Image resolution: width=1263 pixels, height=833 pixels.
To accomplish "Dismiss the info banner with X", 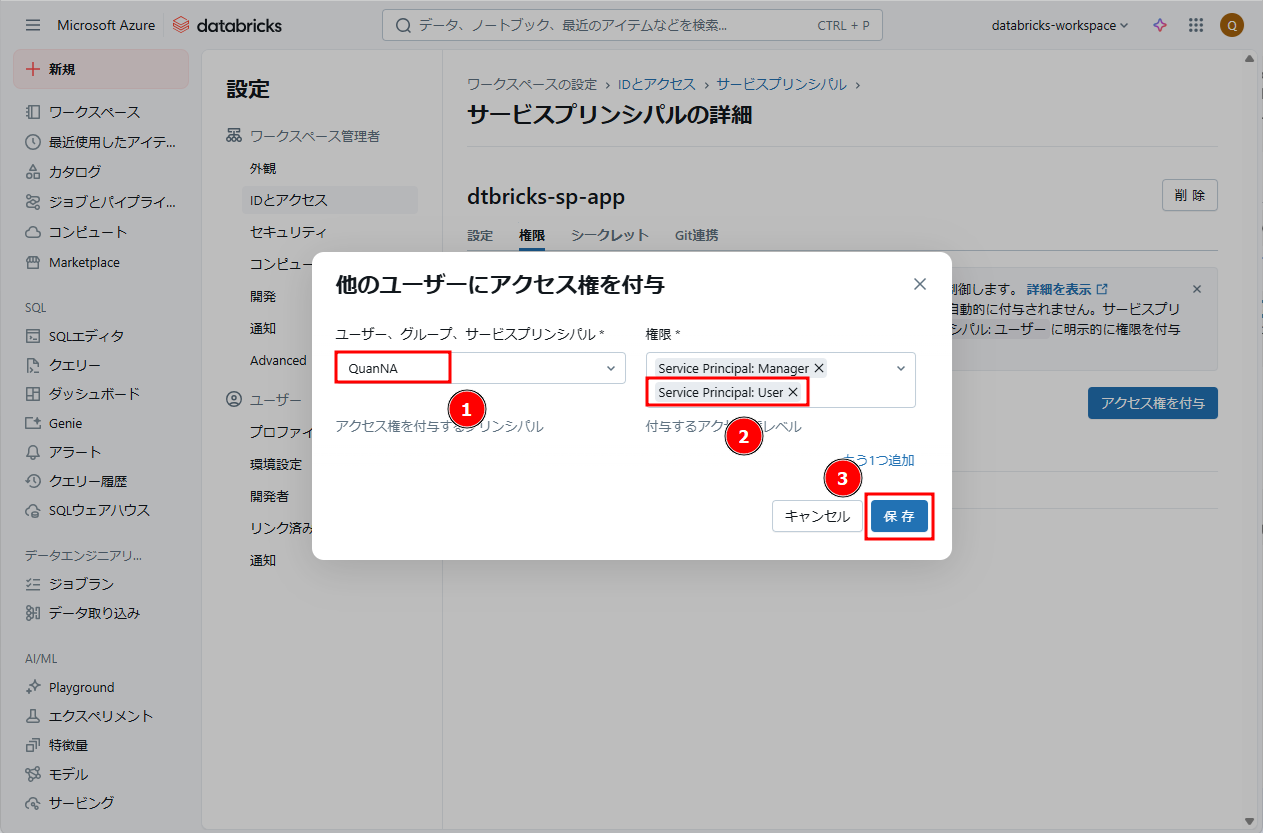I will coord(1197,289).
